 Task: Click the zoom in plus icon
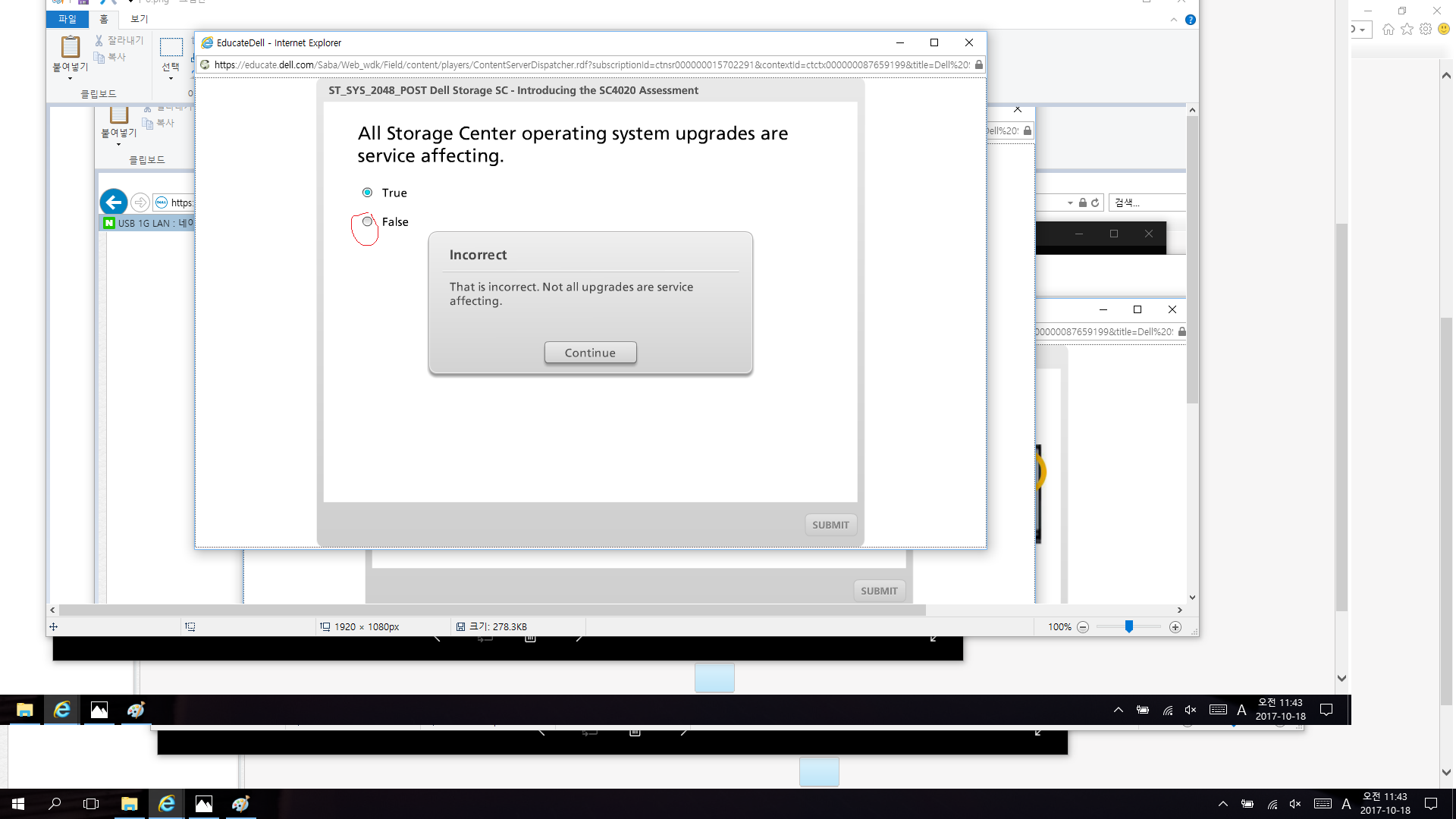[1175, 627]
